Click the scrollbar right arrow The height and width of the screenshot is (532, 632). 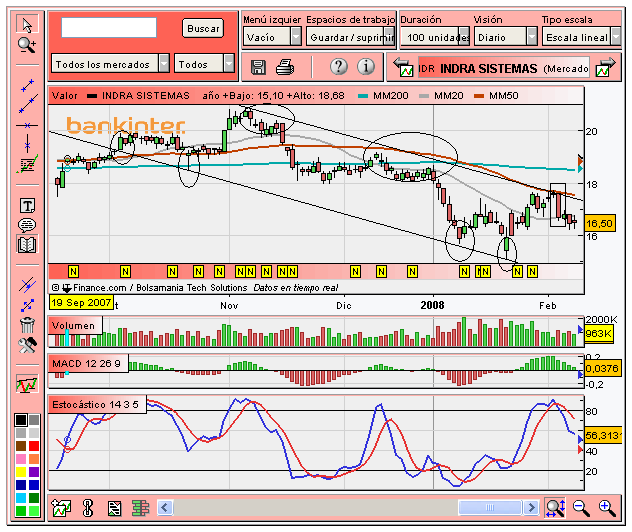[x=531, y=507]
